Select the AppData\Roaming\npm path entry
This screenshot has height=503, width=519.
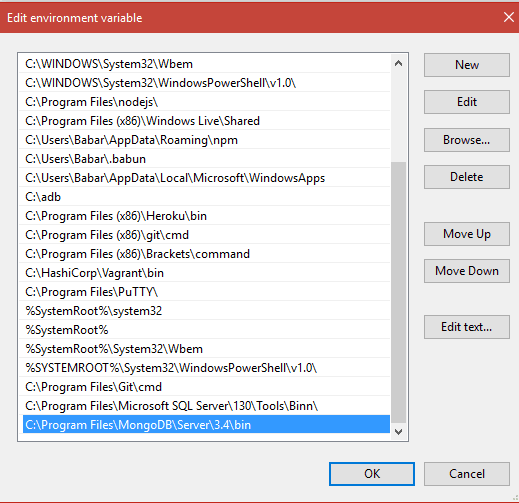[205, 140]
